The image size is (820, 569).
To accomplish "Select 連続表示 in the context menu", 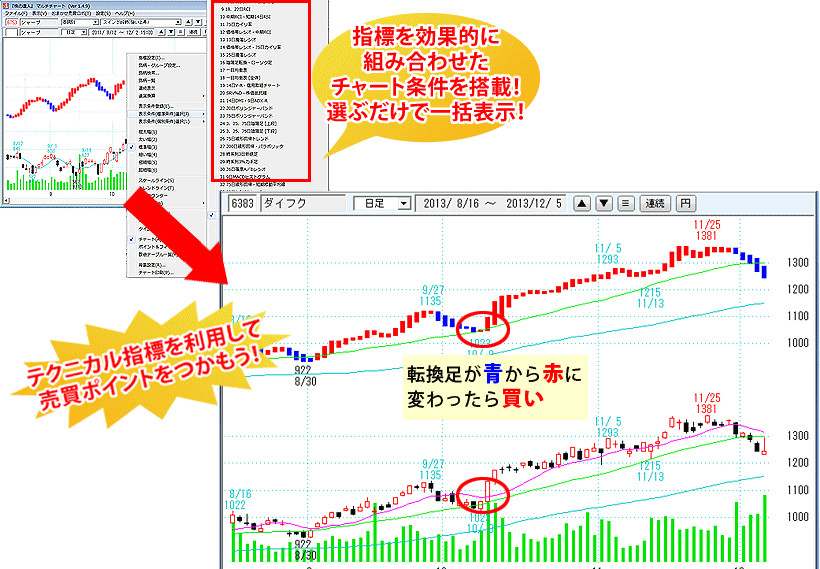I will pyautogui.click(x=146, y=88).
